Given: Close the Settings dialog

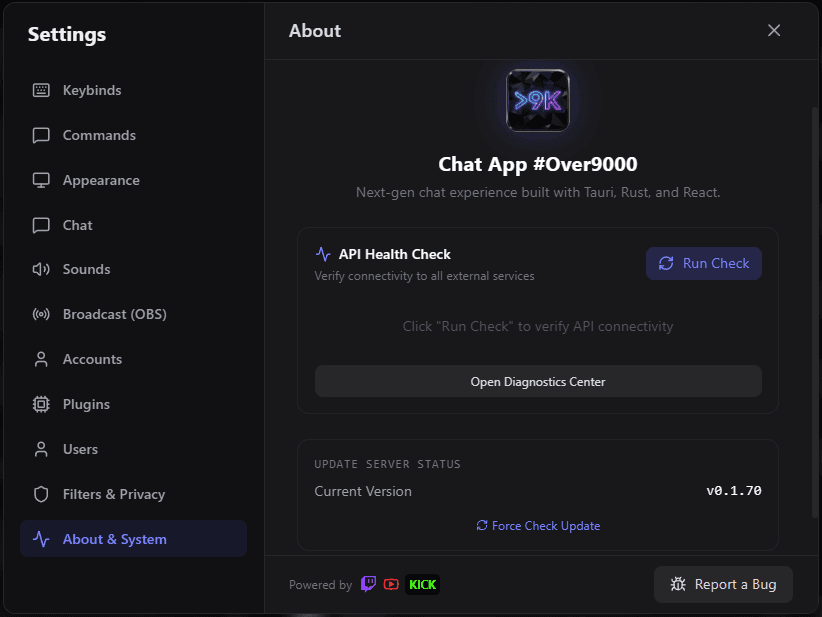Looking at the screenshot, I should [774, 30].
